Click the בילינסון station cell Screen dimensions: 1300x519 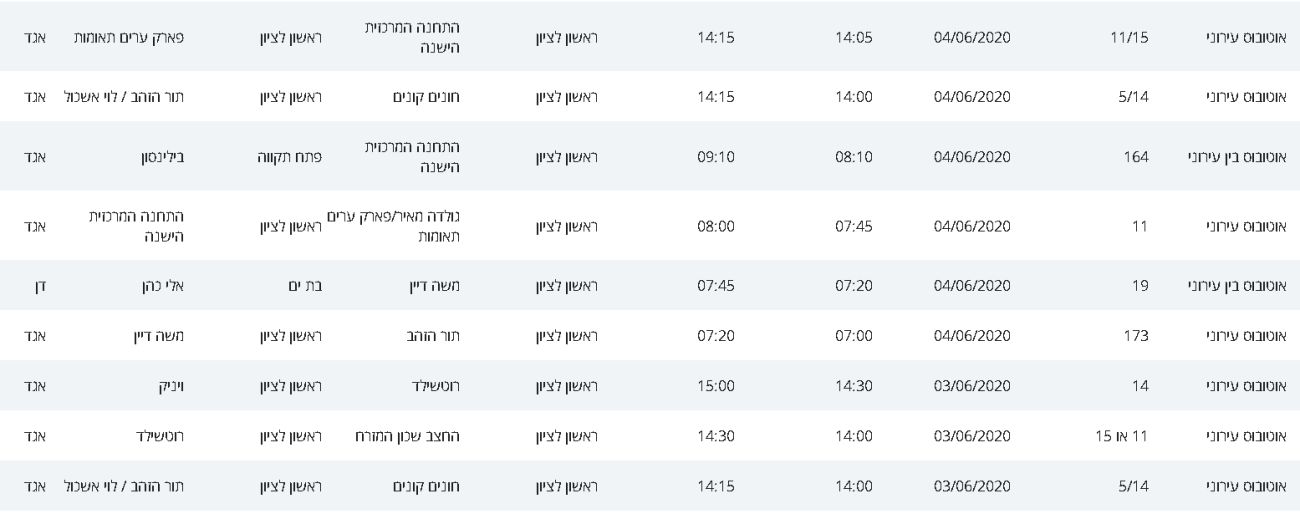pyautogui.click(x=166, y=157)
